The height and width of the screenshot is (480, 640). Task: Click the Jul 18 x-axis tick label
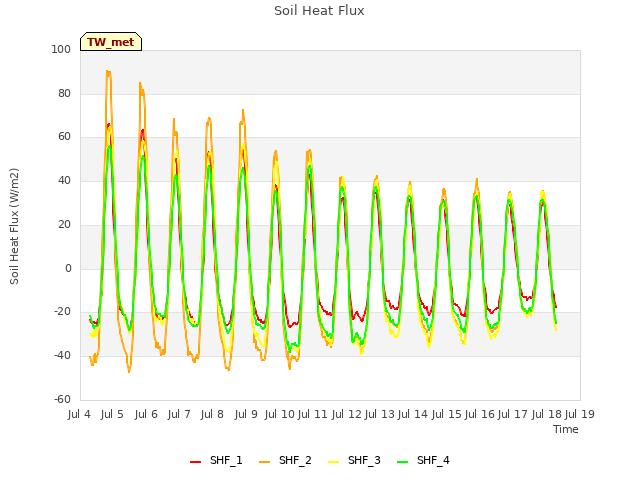tap(547, 414)
